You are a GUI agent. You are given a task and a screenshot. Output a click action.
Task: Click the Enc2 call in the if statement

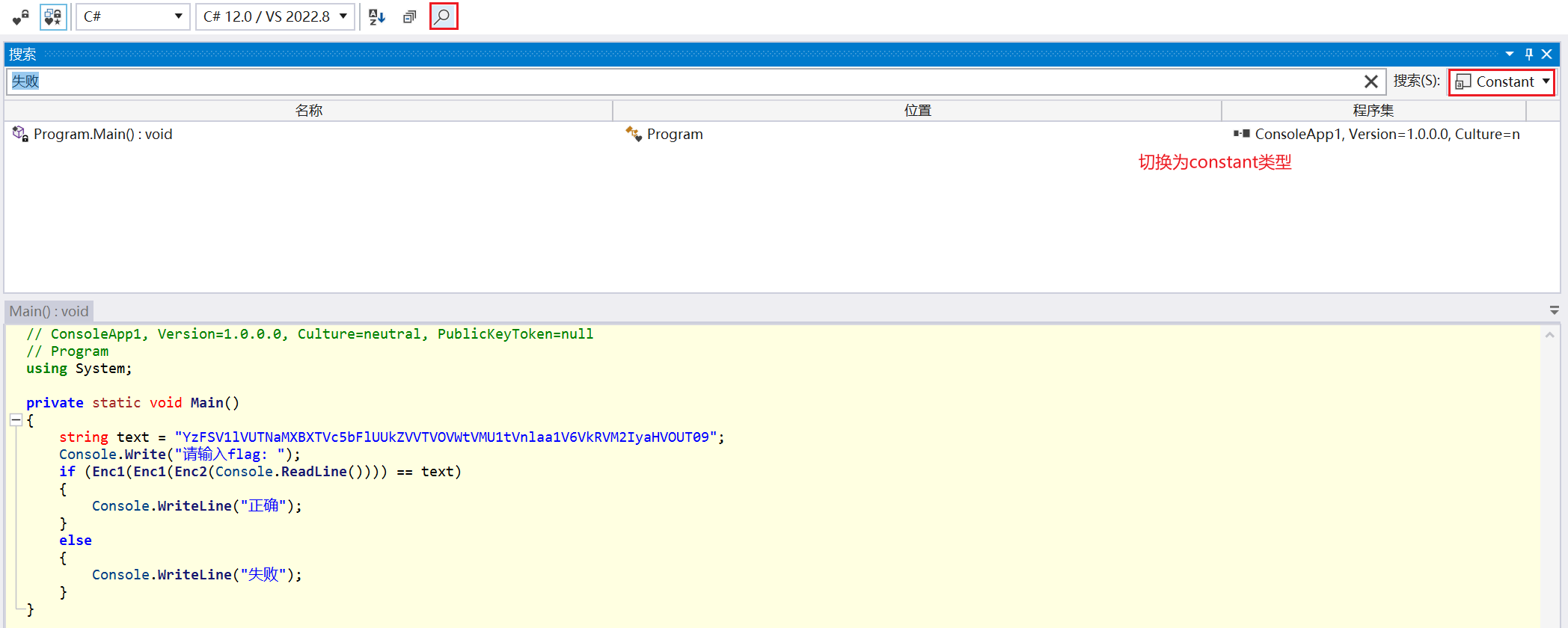[191, 472]
